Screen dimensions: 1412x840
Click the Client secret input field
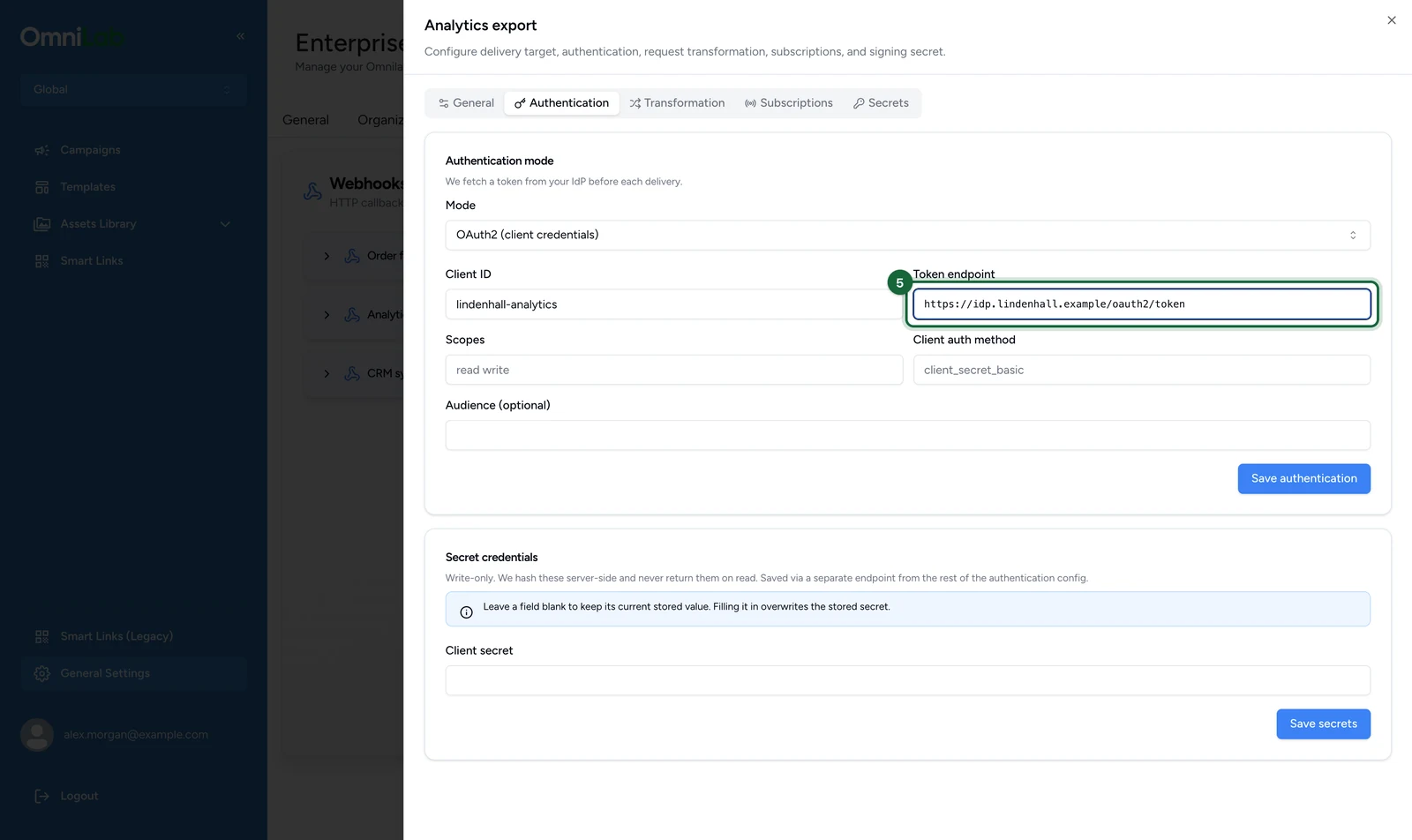point(907,680)
